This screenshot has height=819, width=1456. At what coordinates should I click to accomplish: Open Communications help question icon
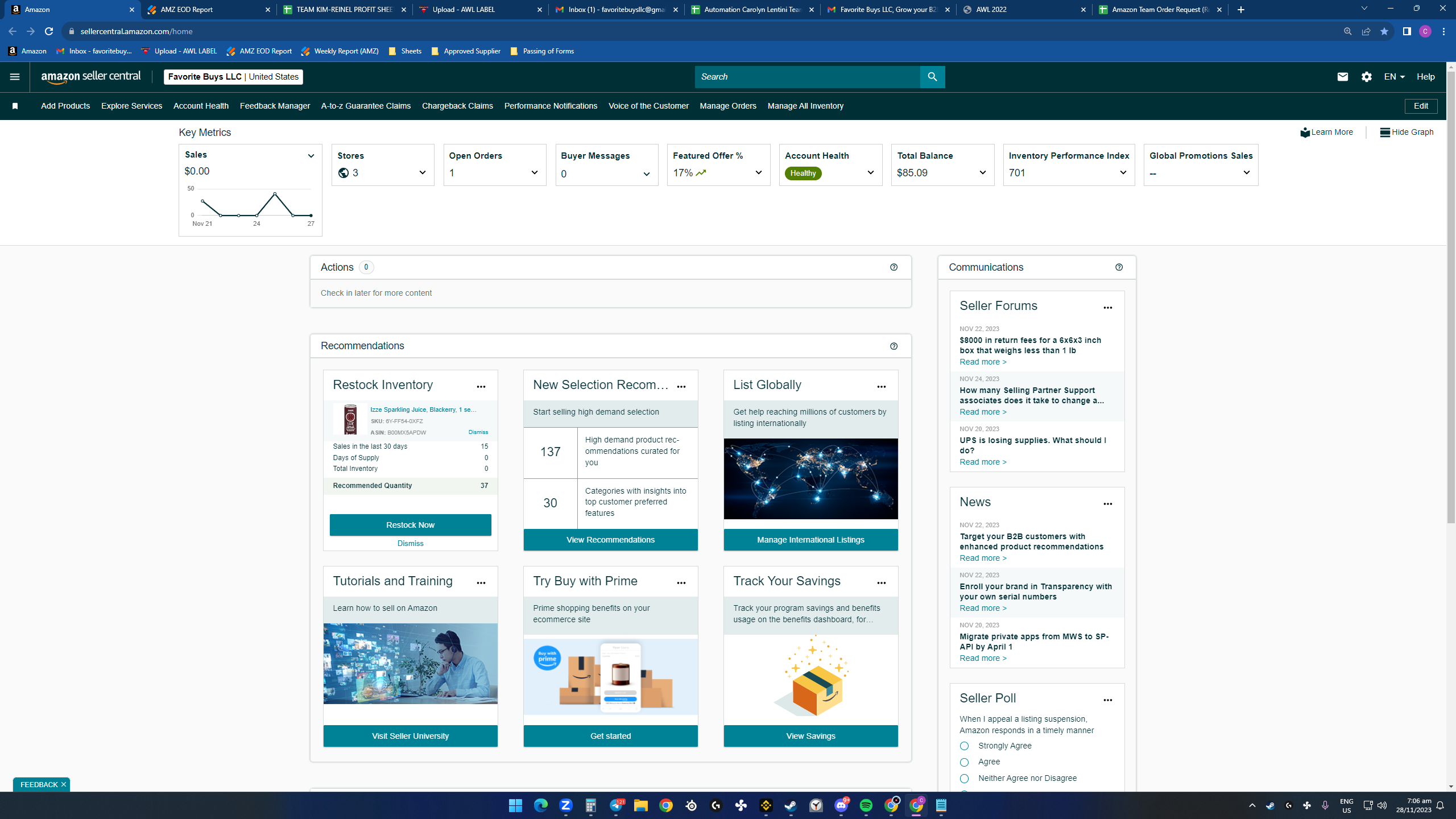pyautogui.click(x=1119, y=267)
